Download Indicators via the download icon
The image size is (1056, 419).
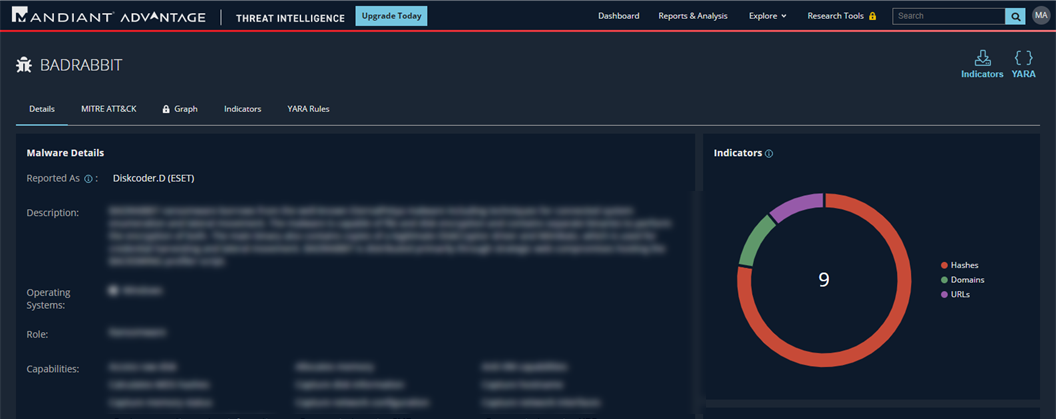982,65
